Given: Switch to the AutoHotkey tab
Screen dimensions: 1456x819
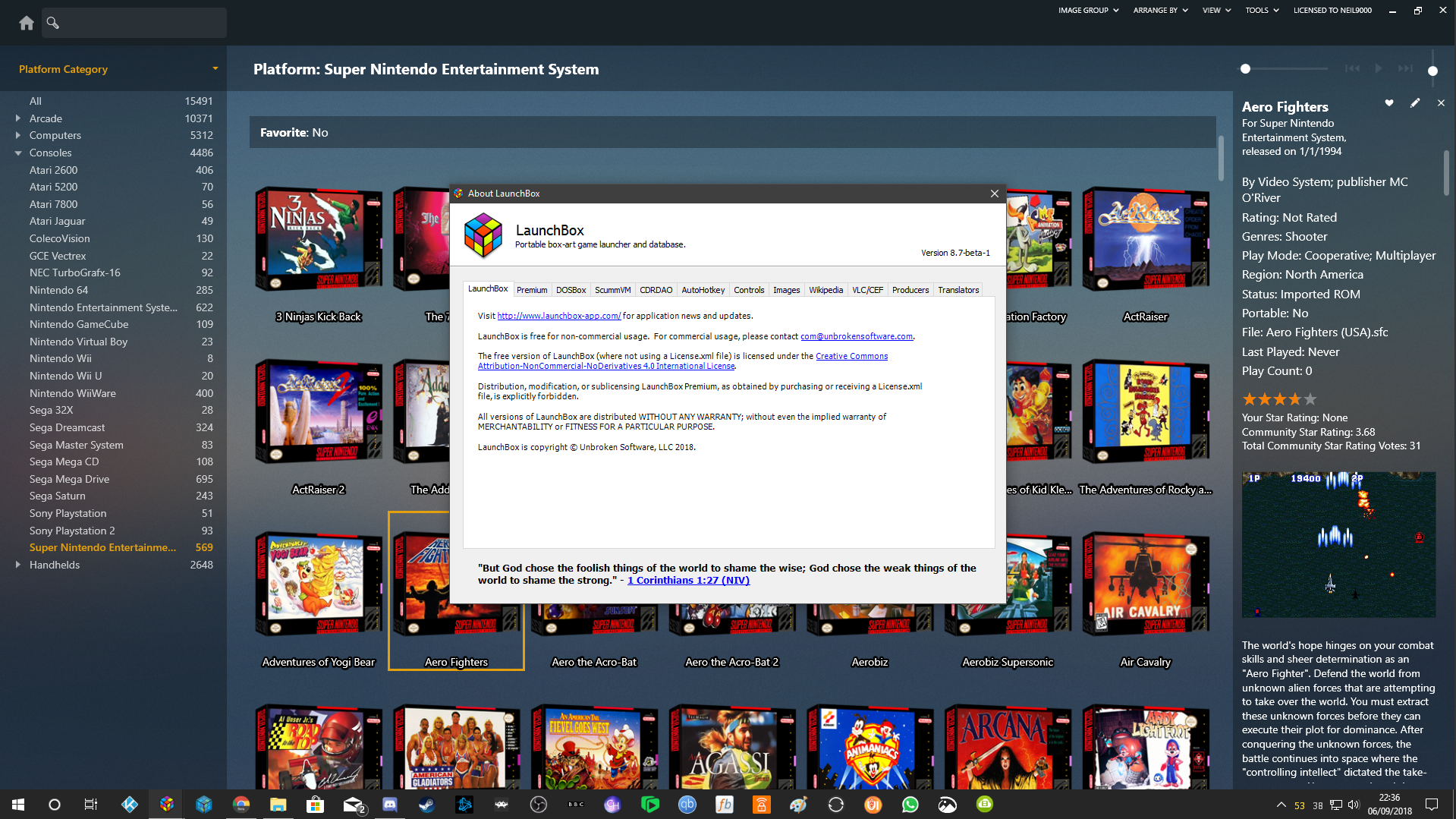Looking at the screenshot, I should point(703,290).
